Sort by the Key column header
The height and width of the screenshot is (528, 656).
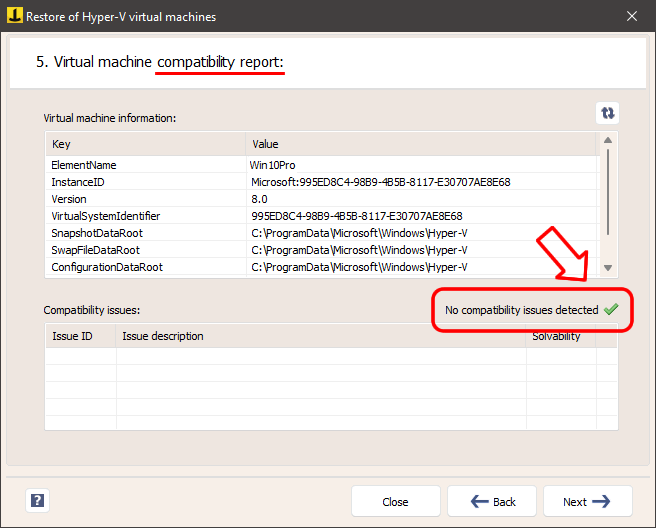pyautogui.click(x=146, y=144)
